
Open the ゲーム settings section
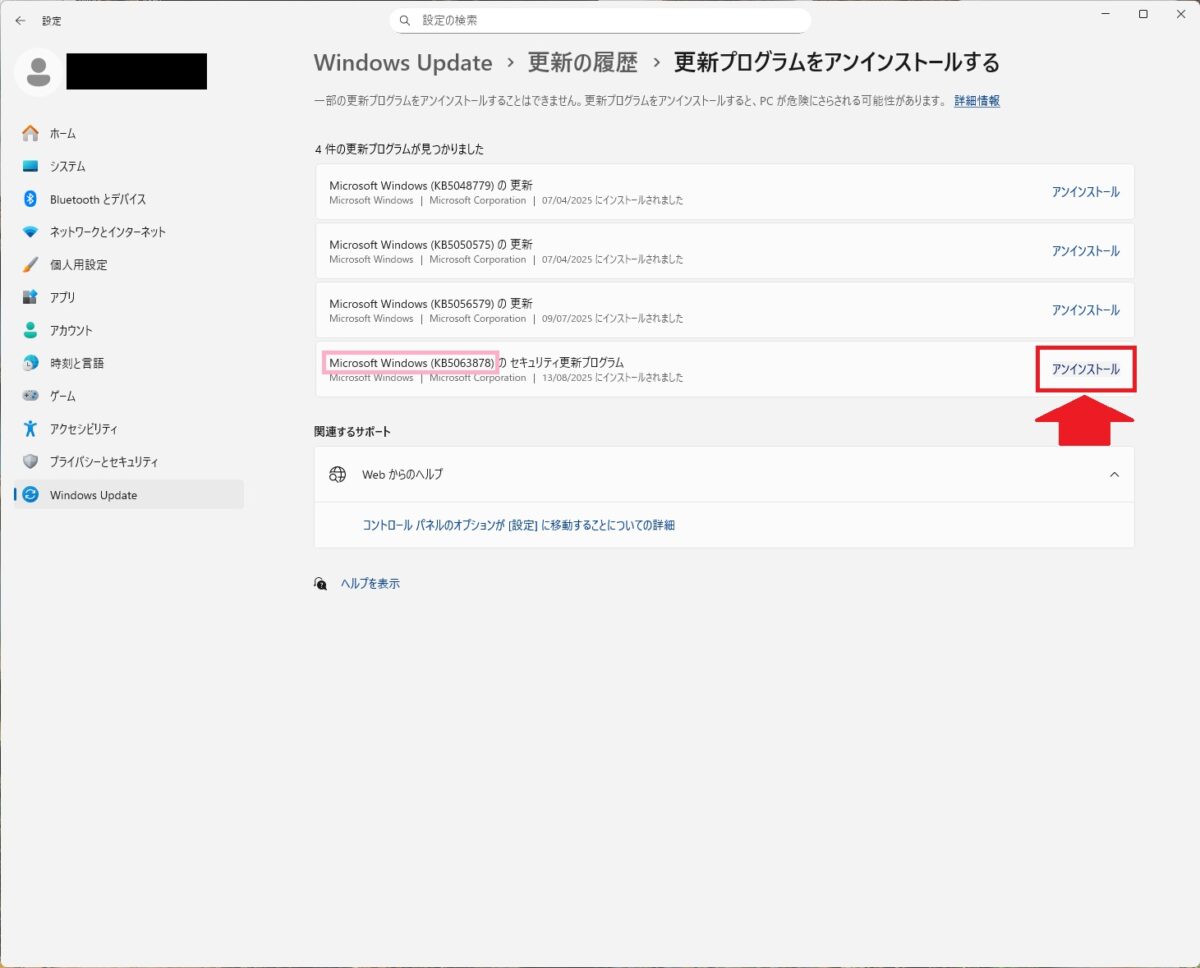pyautogui.click(x=62, y=395)
